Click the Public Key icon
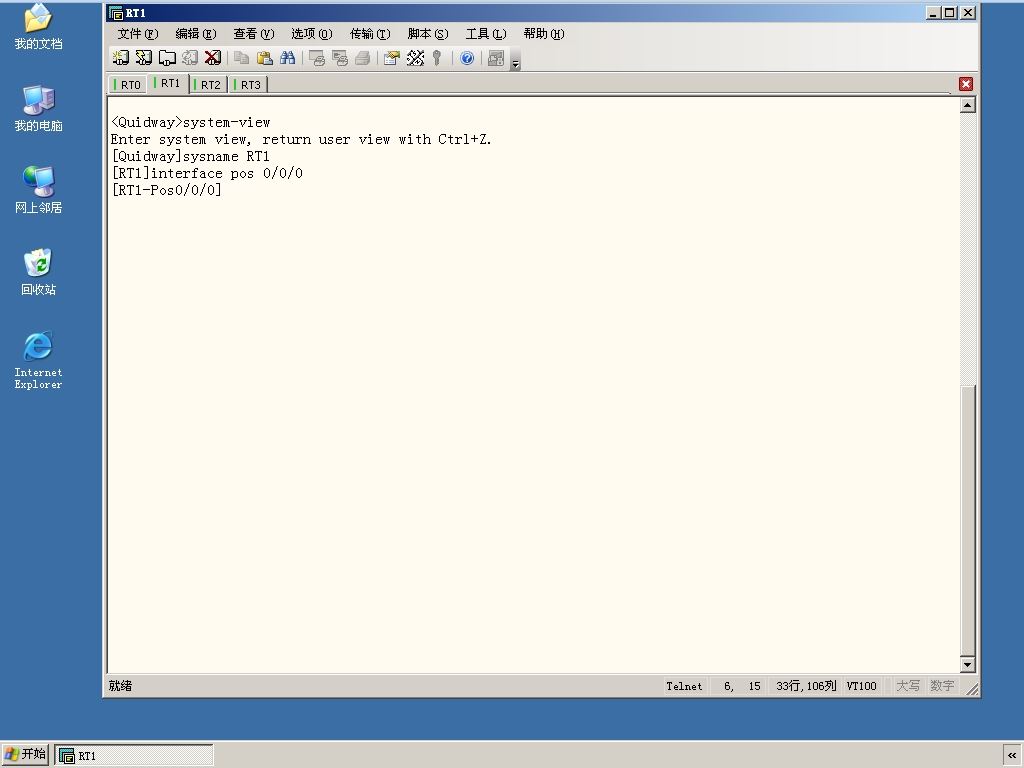The width and height of the screenshot is (1024, 768). (x=438, y=58)
